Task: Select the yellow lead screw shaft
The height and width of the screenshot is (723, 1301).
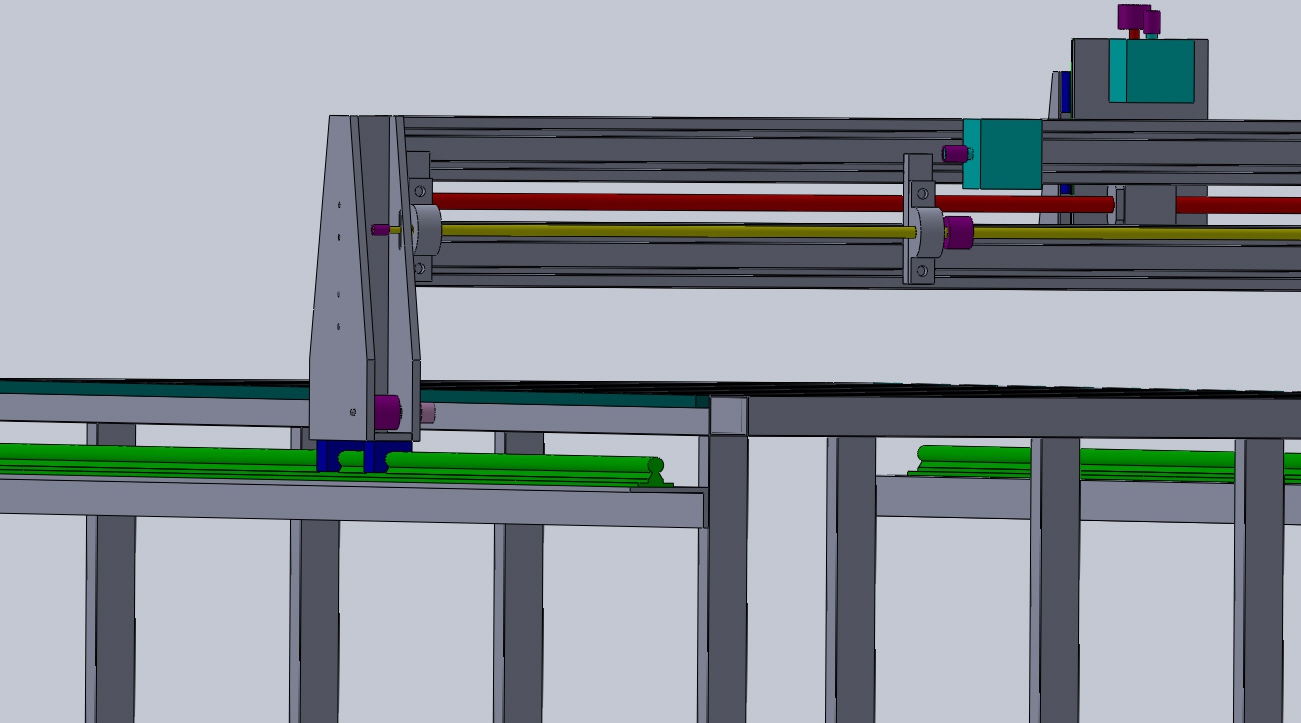Action: [x=678, y=231]
